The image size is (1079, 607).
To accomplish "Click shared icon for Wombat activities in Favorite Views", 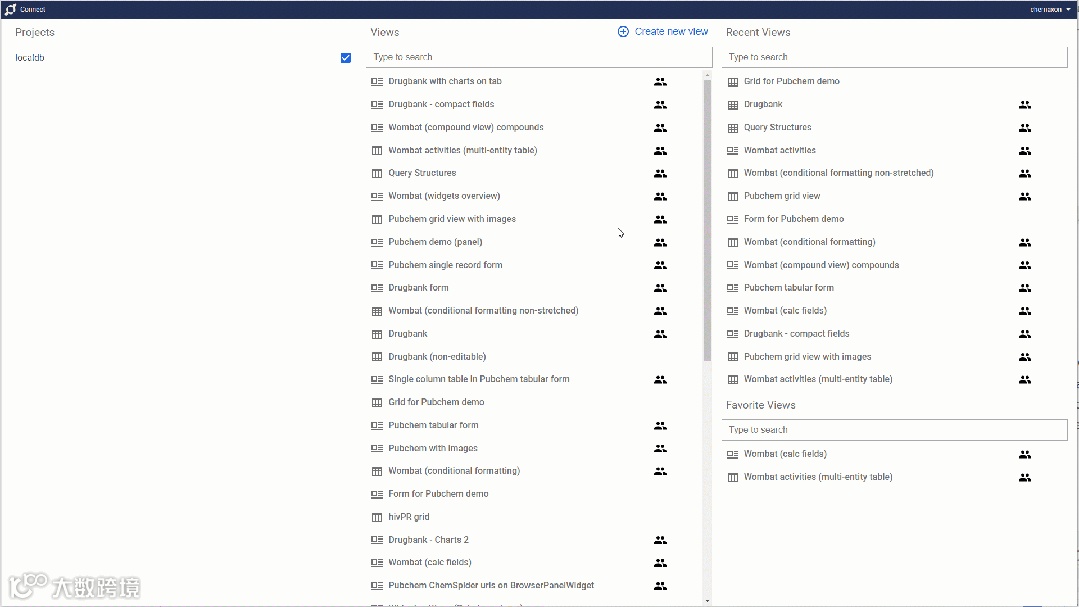I will (x=1025, y=477).
